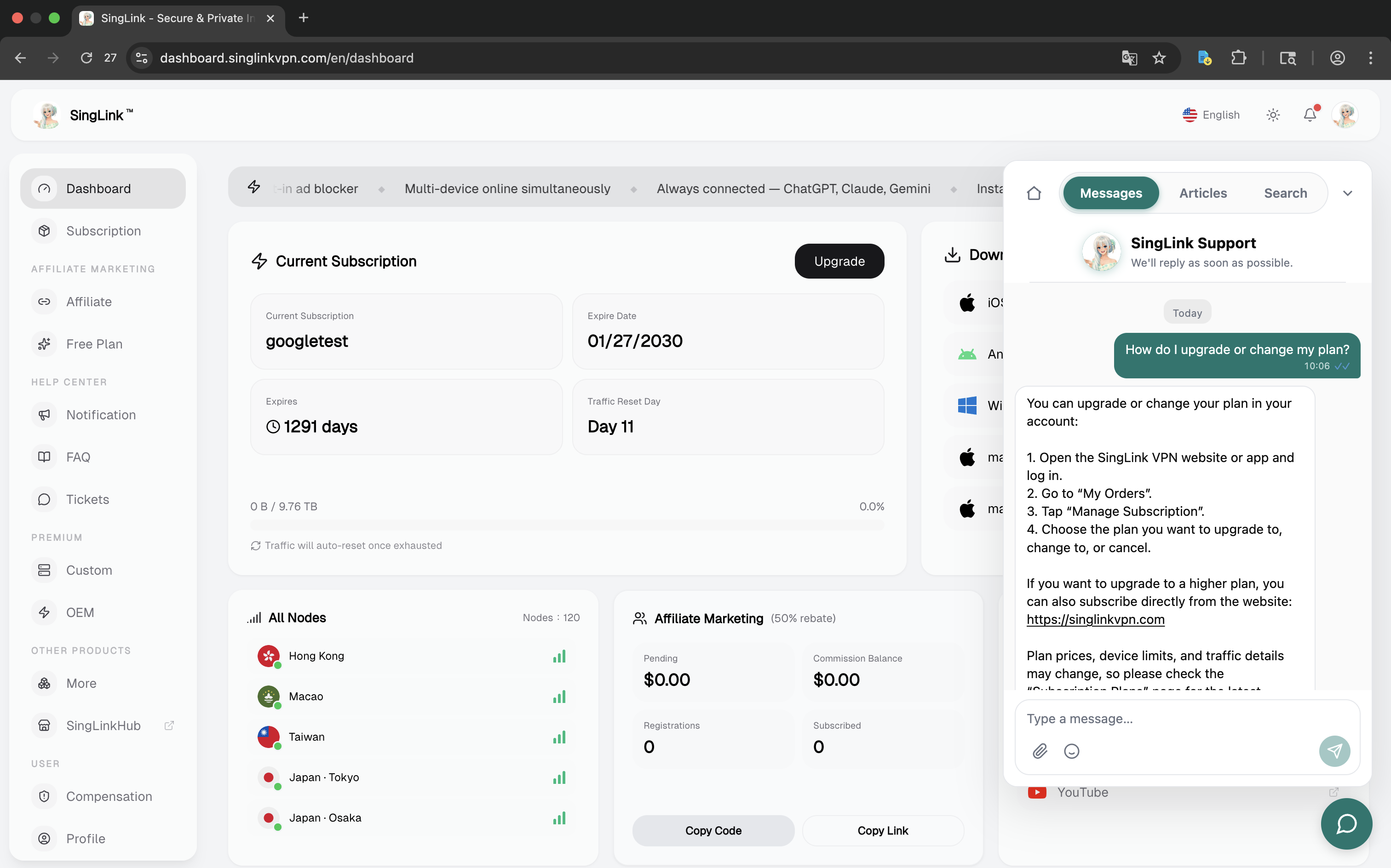Viewport: 1391px width, 868px height.
Task: Click the floating chat bubble launcher
Action: pos(1346,824)
